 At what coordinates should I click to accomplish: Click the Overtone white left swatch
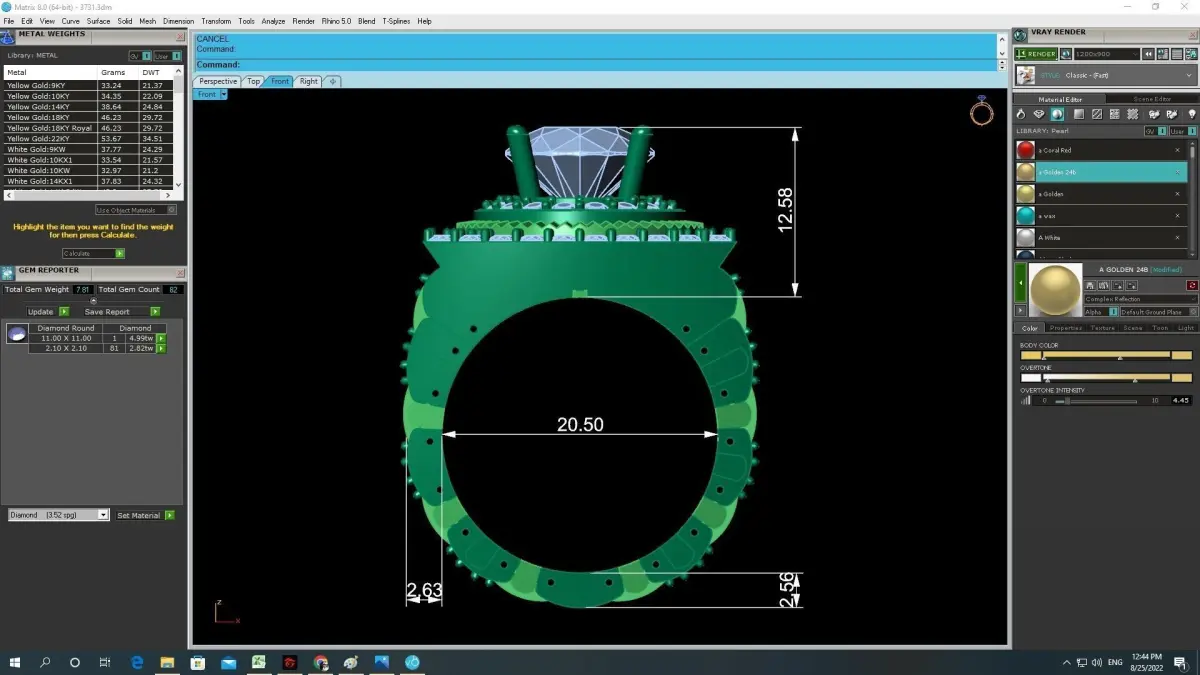point(1031,378)
